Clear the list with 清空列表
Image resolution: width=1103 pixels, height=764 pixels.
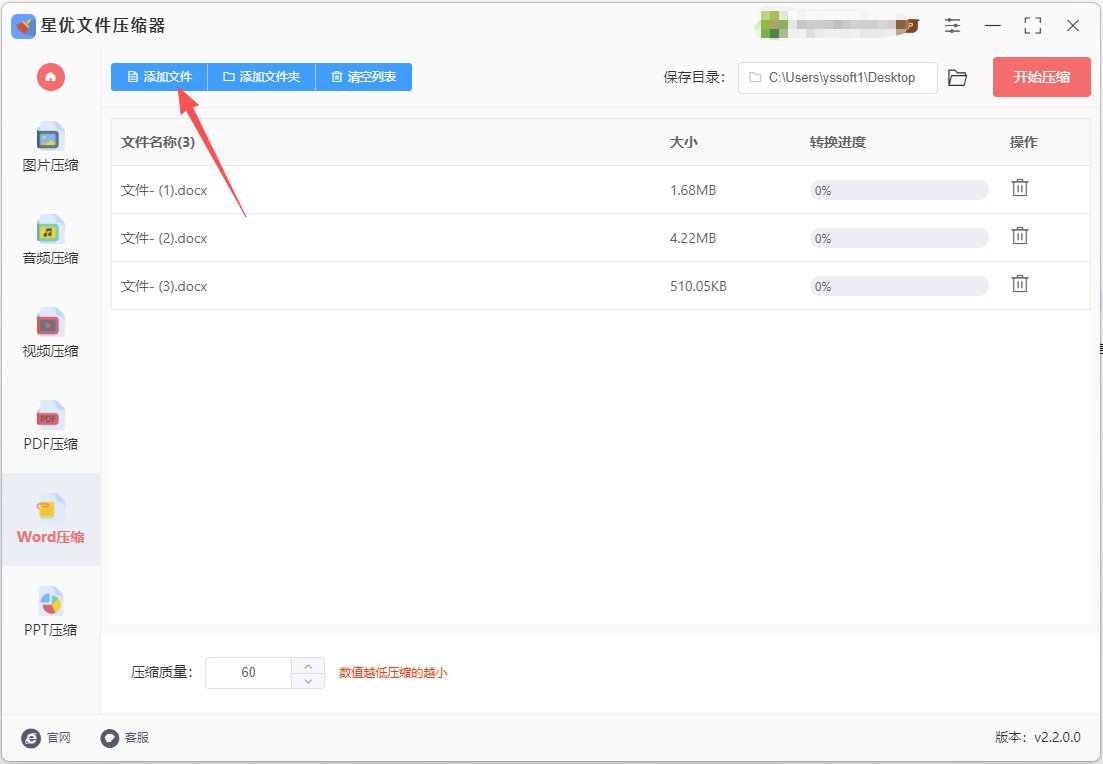pos(364,77)
